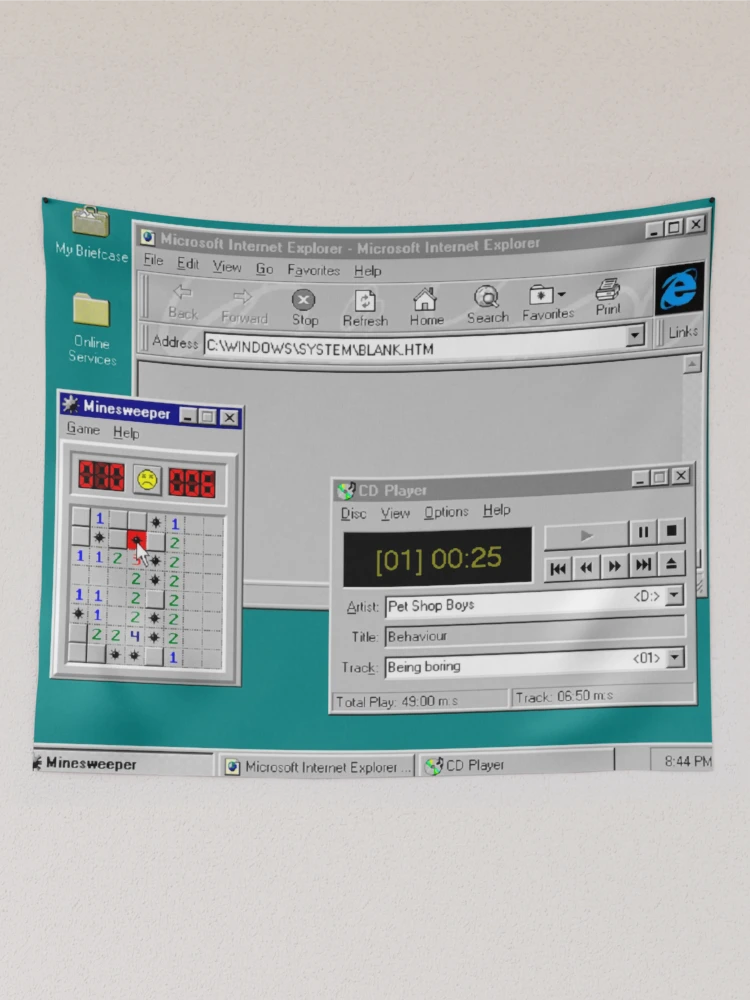This screenshot has height=1000, width=750.
Task: Expand the Artist drive dropdown
Action: coord(674,596)
